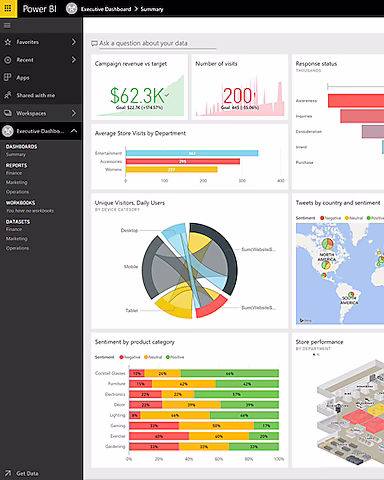Collapse the Executive Dashboard workspace chevron
384x480 pixels.
click(74, 131)
